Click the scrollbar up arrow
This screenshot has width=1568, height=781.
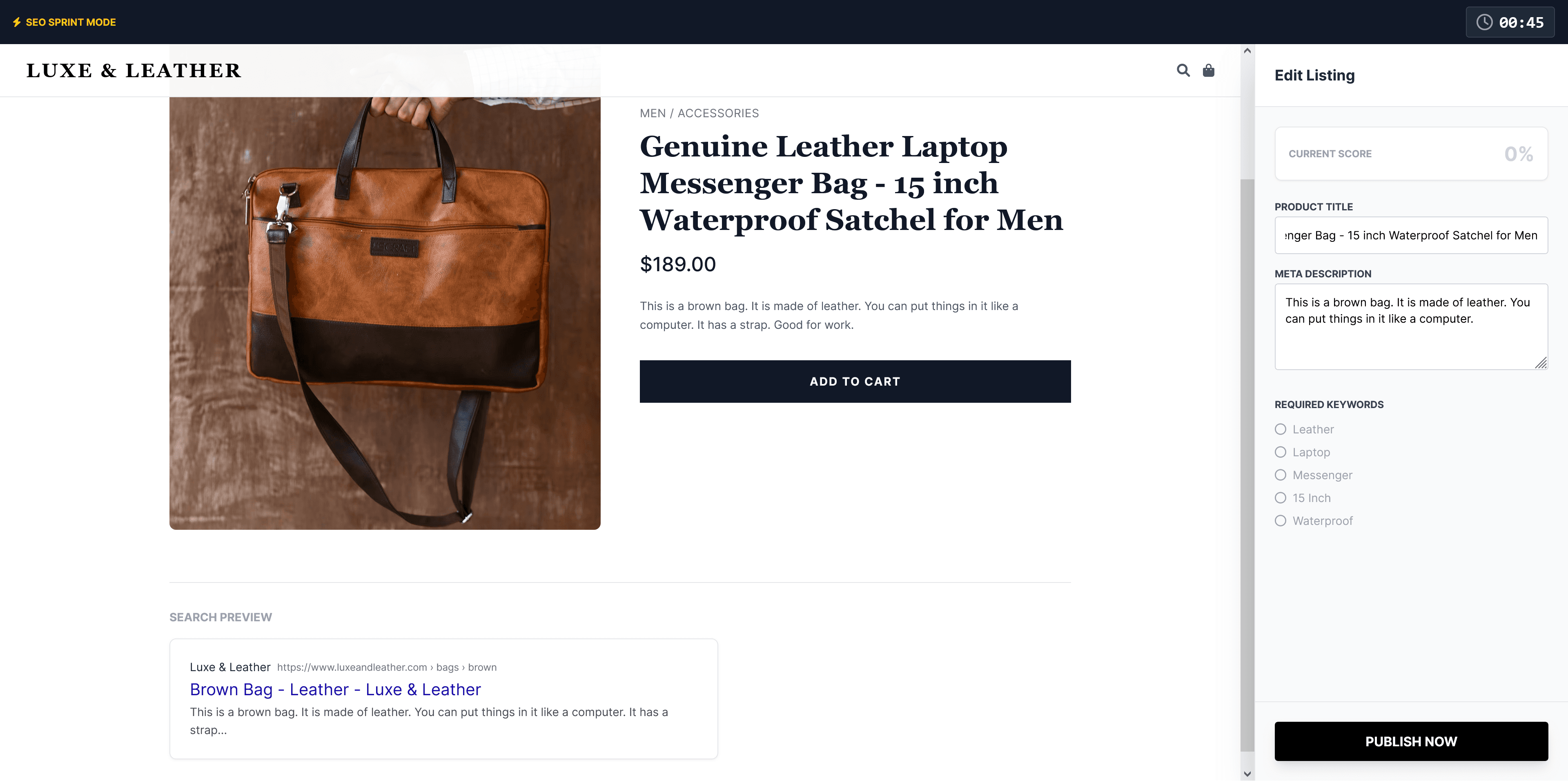point(1247,51)
